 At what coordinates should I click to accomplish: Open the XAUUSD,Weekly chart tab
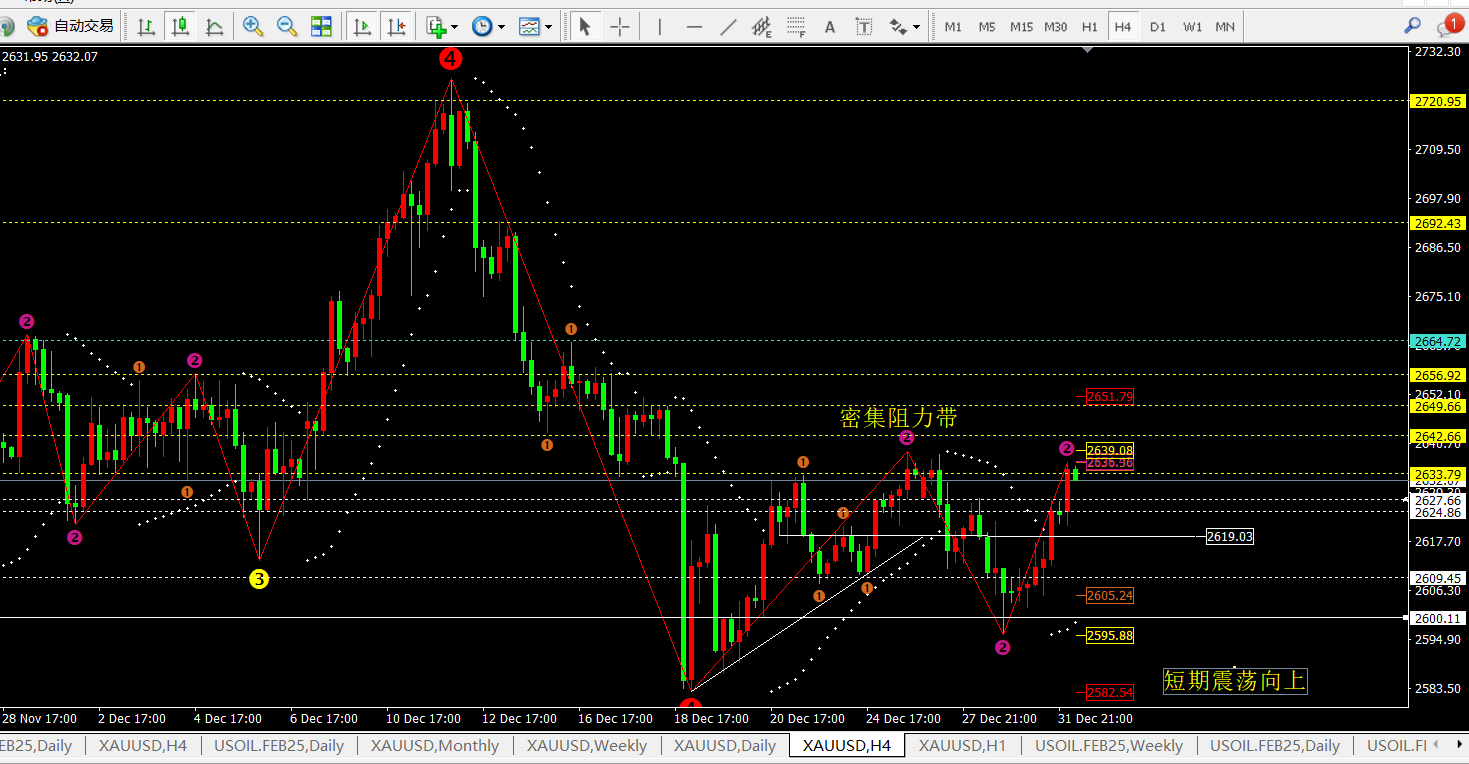click(587, 745)
